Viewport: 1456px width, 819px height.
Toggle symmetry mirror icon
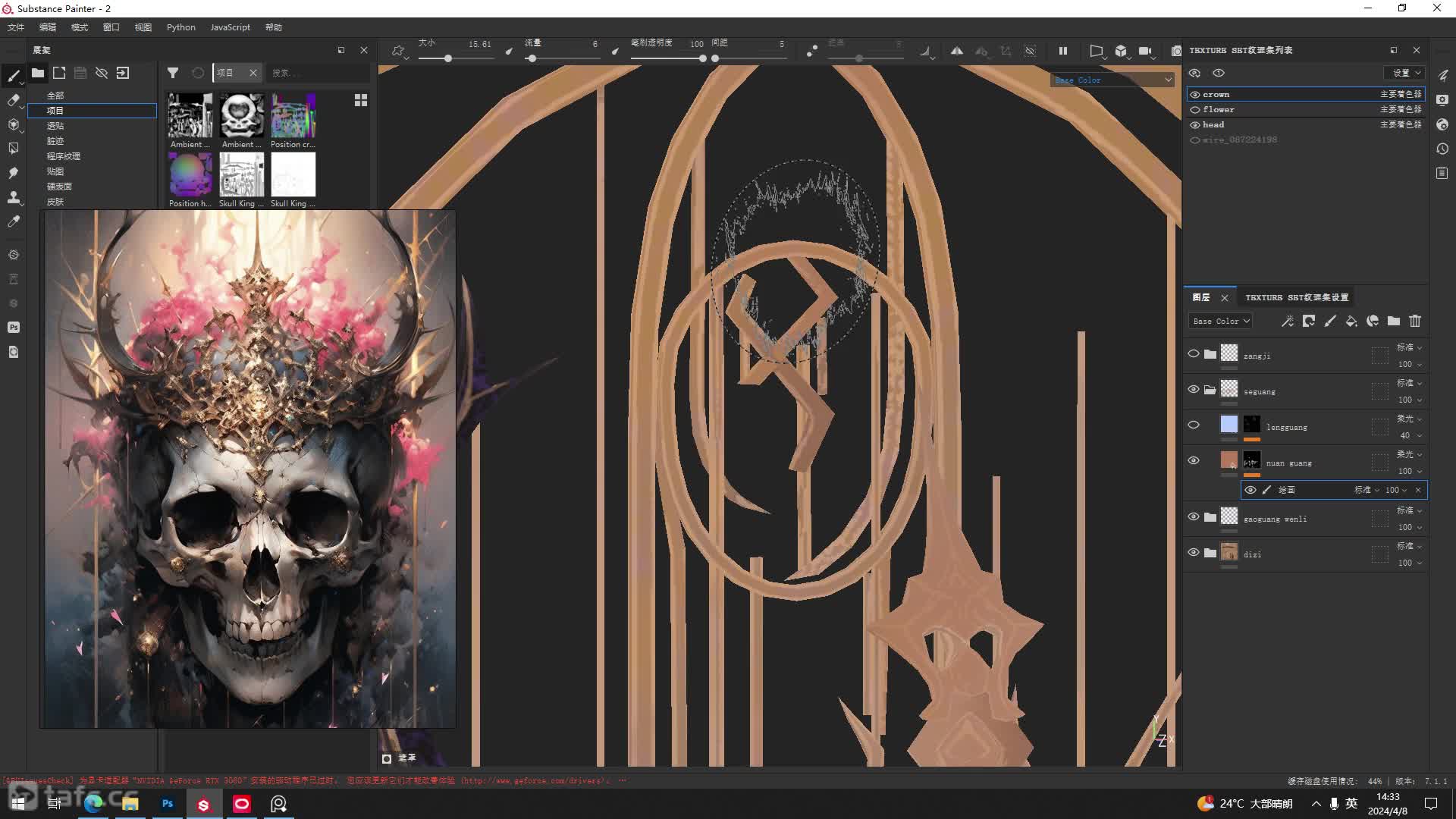click(957, 51)
